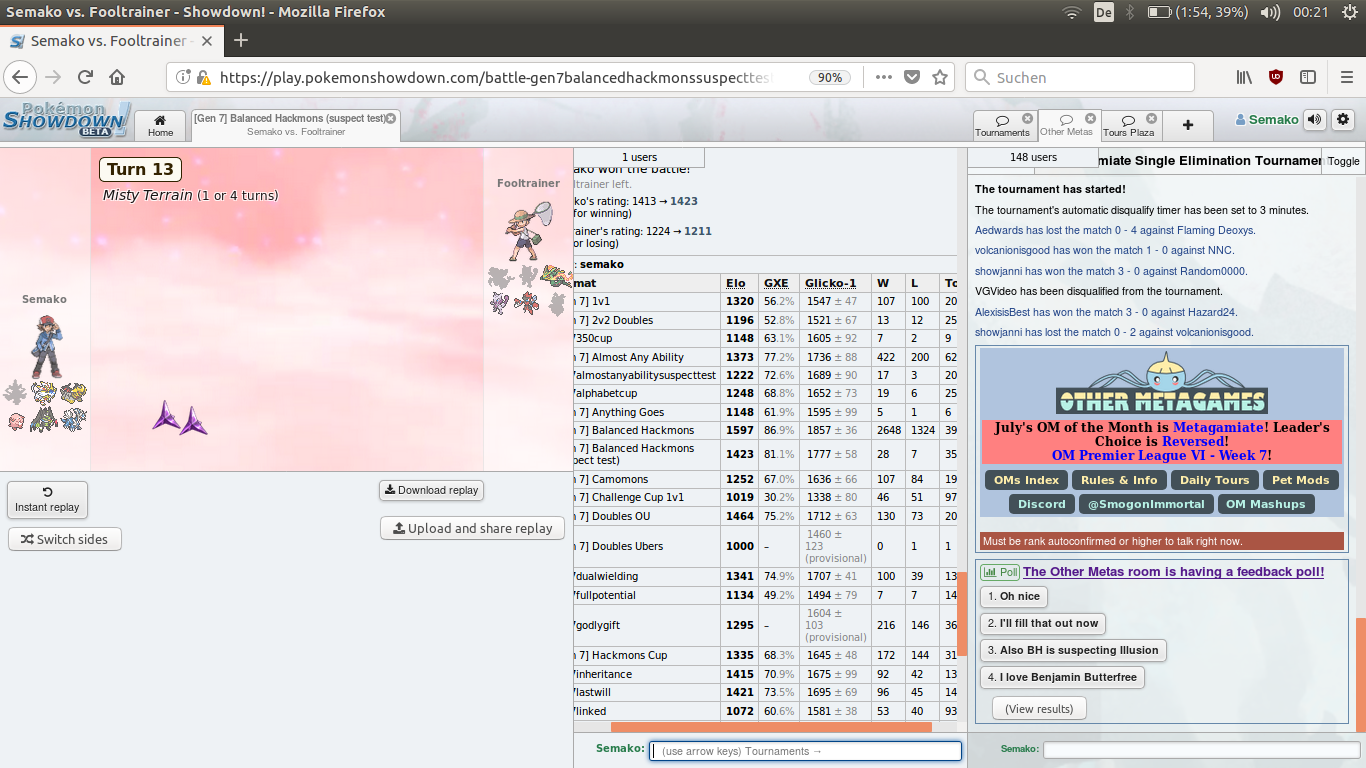
Task: Open page actions three-dot menu
Action: coord(884,77)
